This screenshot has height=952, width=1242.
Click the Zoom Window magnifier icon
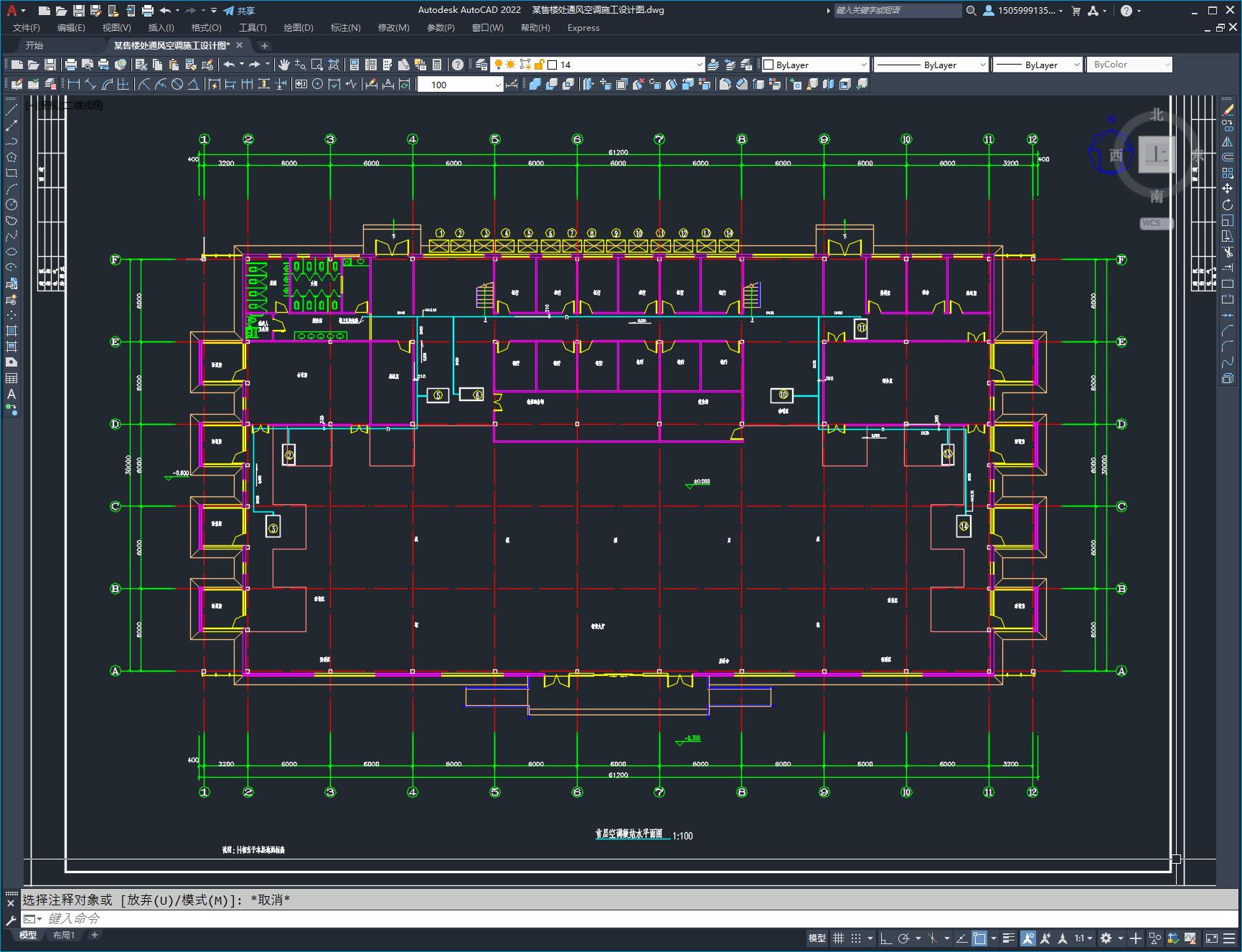tap(317, 65)
